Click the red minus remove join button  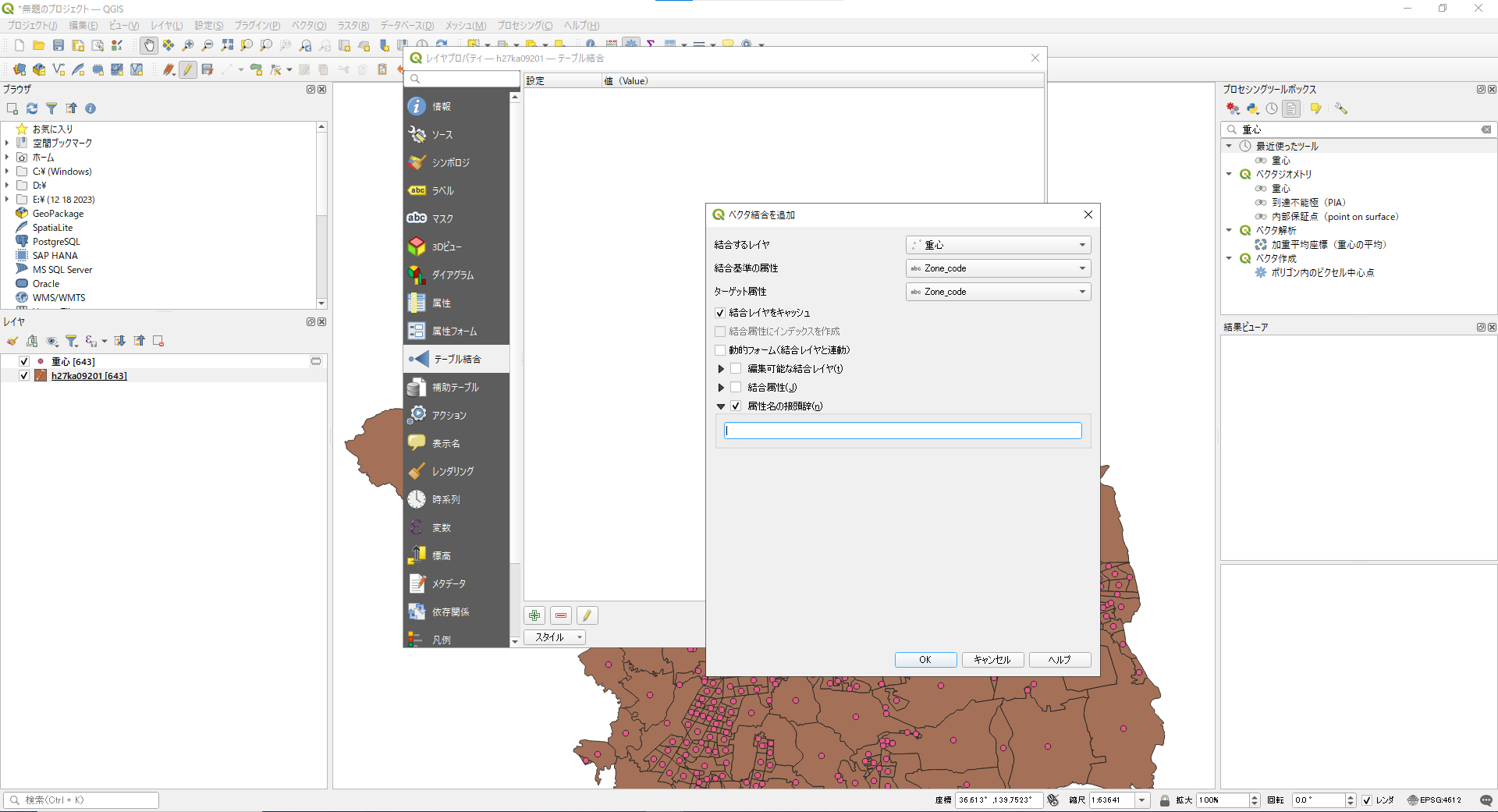(561, 615)
